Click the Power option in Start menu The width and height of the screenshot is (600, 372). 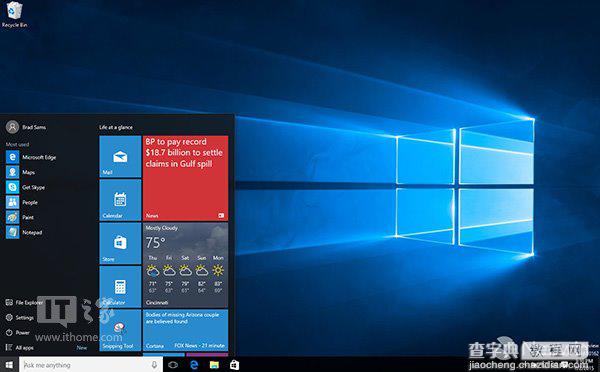point(18,333)
